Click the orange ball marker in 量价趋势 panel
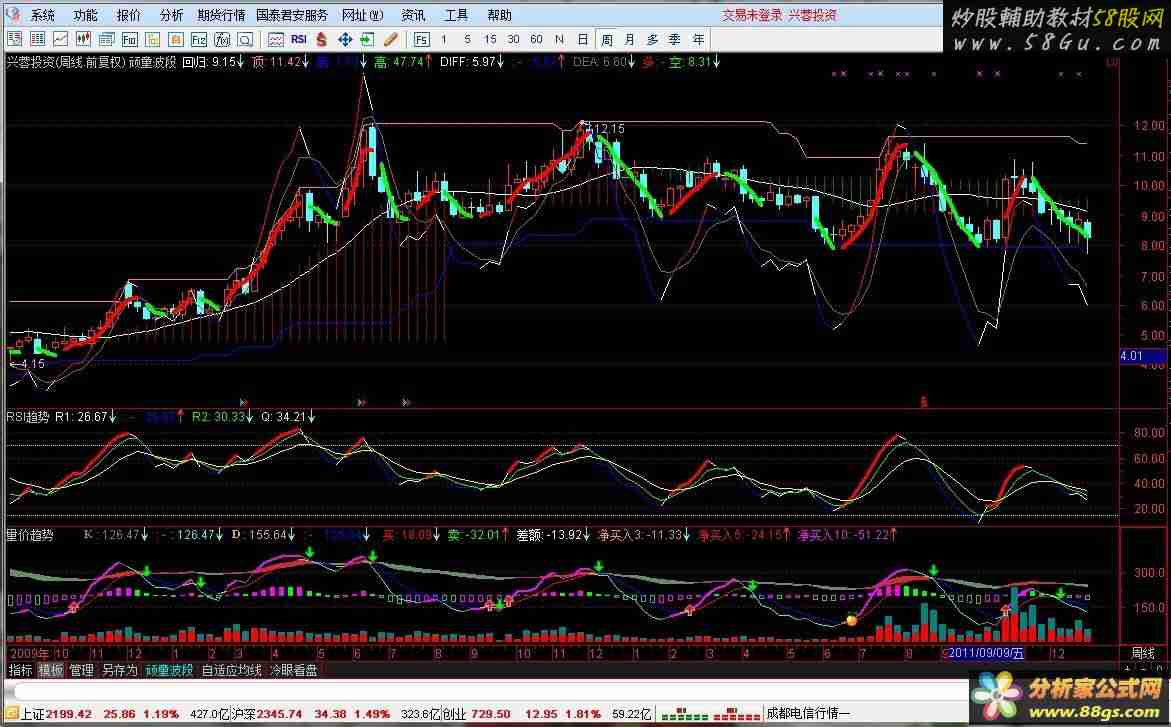Image resolution: width=1171 pixels, height=727 pixels. pos(851,619)
